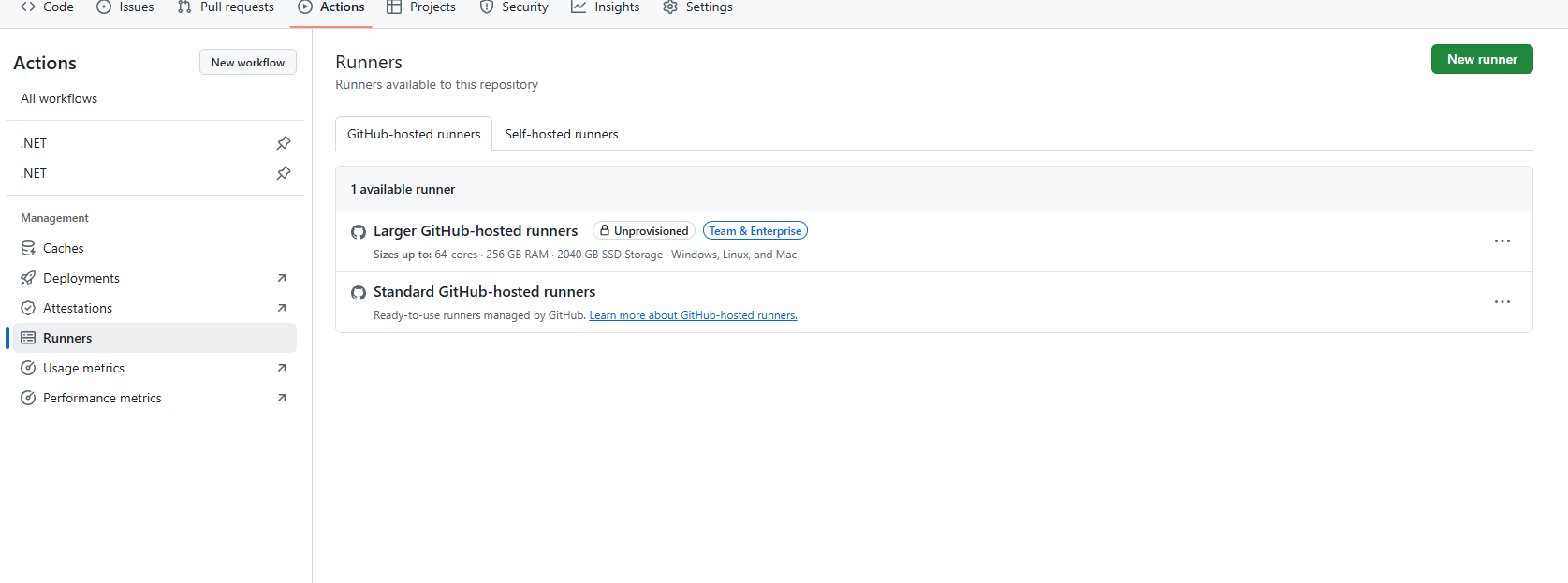Select All workflows in sidebar
Viewport: 1568px width, 583px height.
tap(59, 98)
